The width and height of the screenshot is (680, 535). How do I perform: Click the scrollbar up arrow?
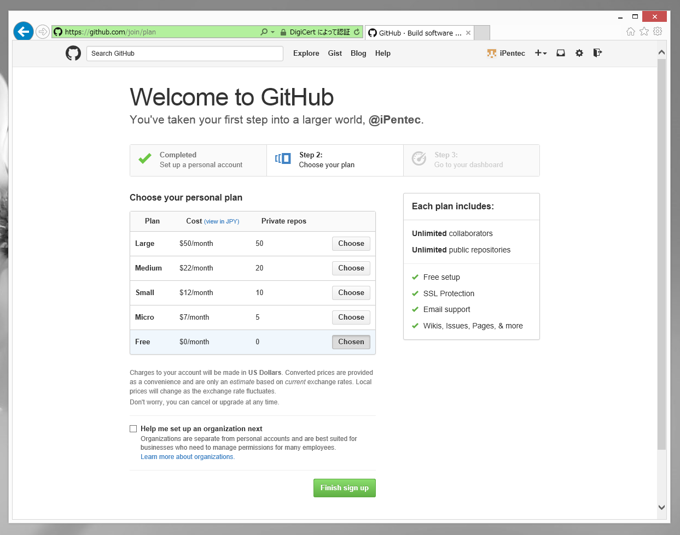tap(661, 52)
